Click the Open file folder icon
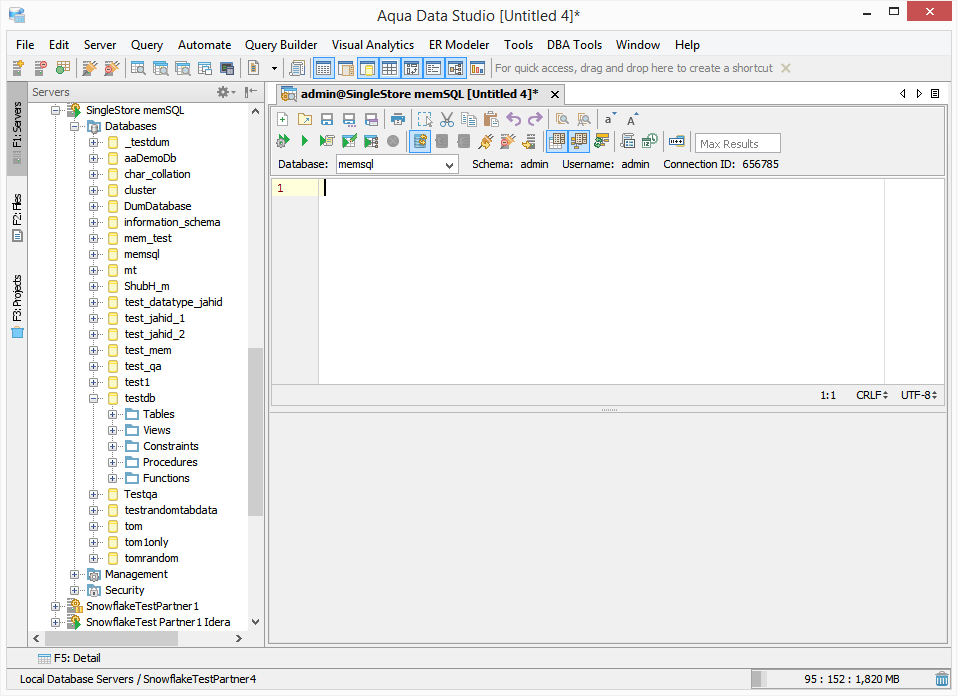 point(304,119)
